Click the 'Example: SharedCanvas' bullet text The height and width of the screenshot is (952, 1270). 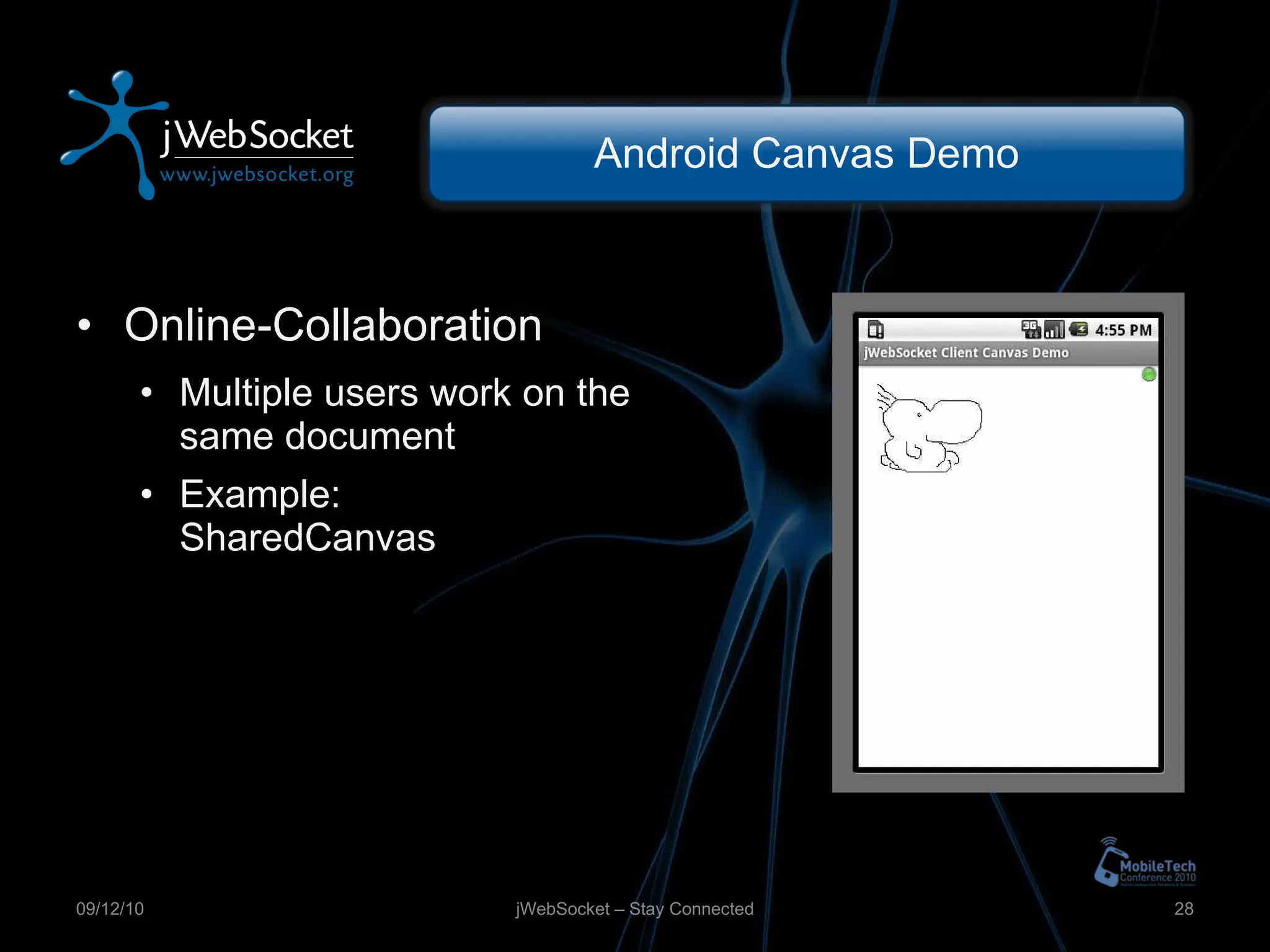point(308,515)
